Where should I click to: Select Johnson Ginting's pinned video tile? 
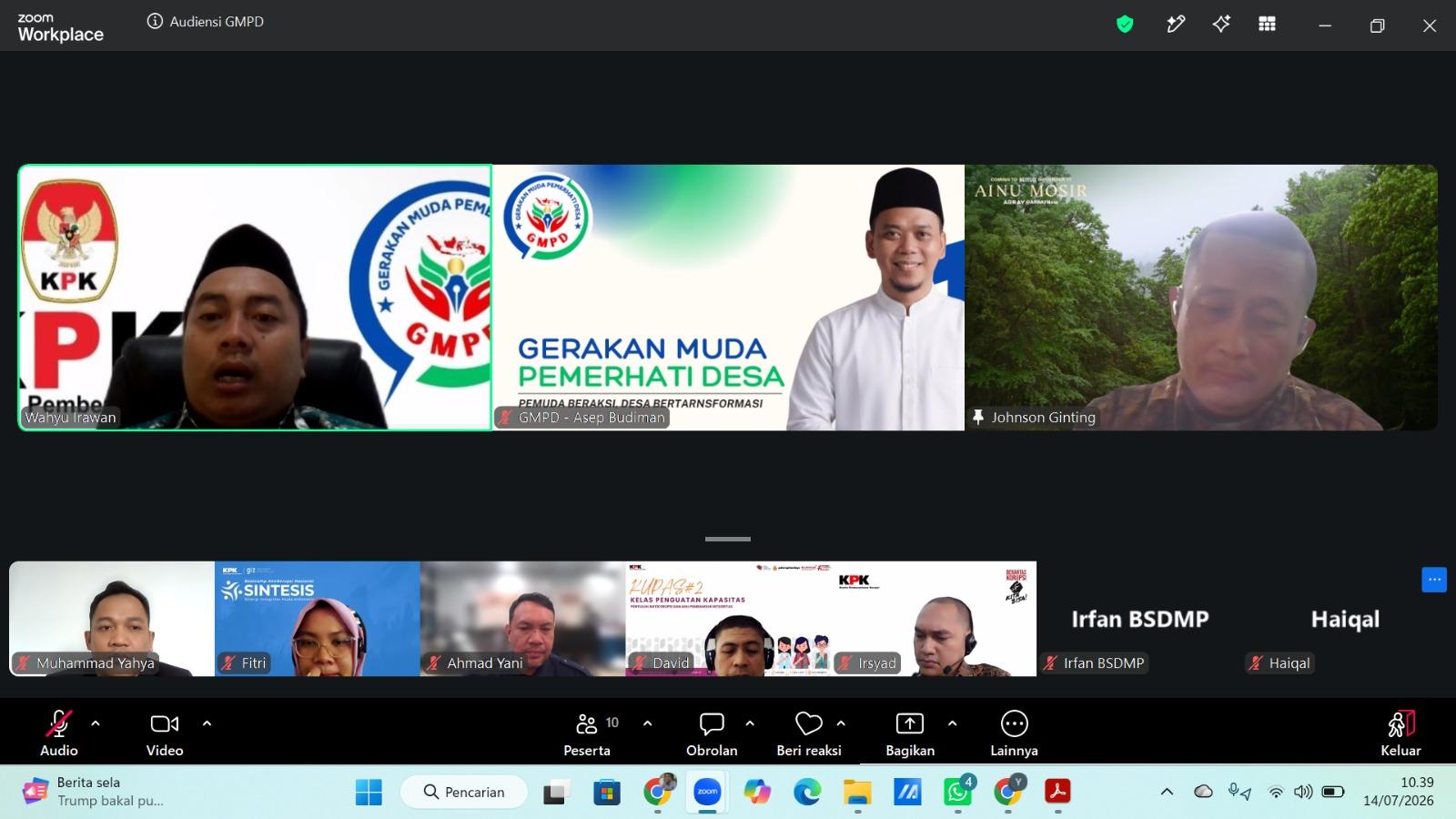1201,298
